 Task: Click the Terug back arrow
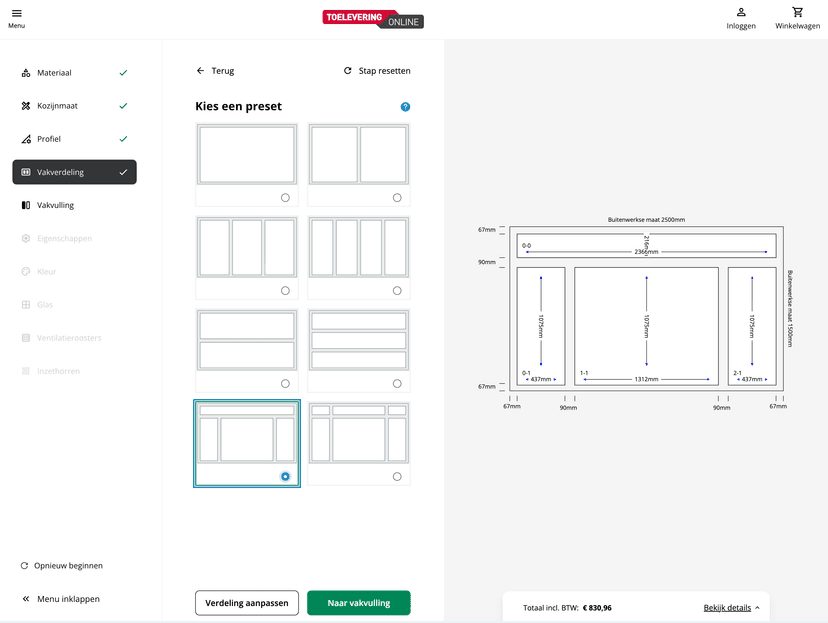[x=200, y=71]
